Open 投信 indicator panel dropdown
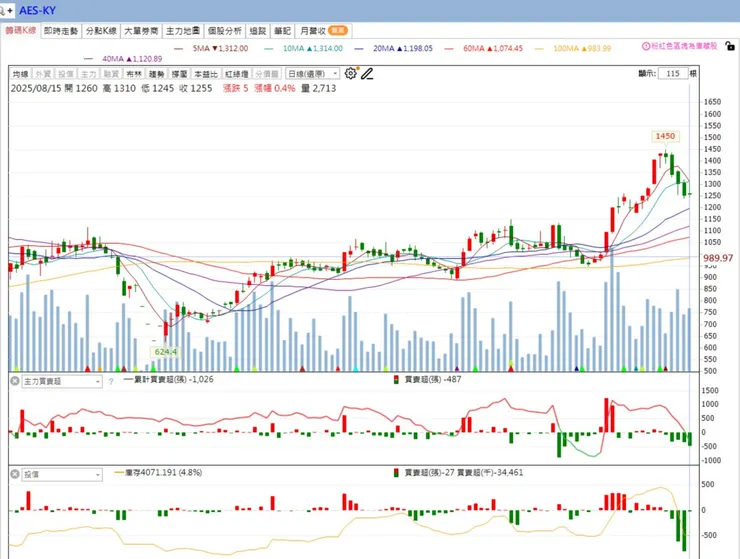This screenshot has width=740, height=559. [62, 474]
